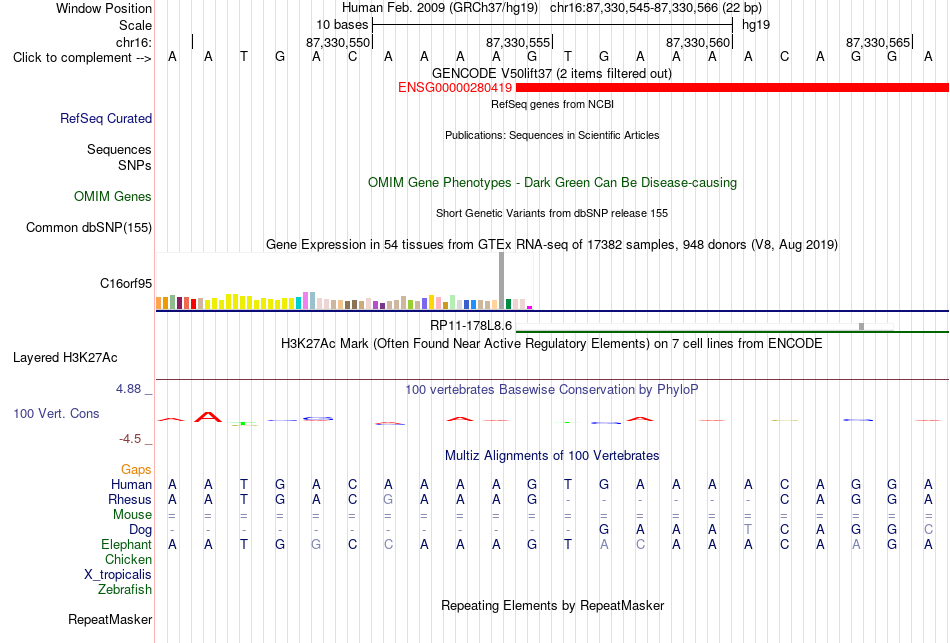Viewport: 950px width, 643px height.
Task: Click the T base in the Dog row
Action: tap(748, 529)
